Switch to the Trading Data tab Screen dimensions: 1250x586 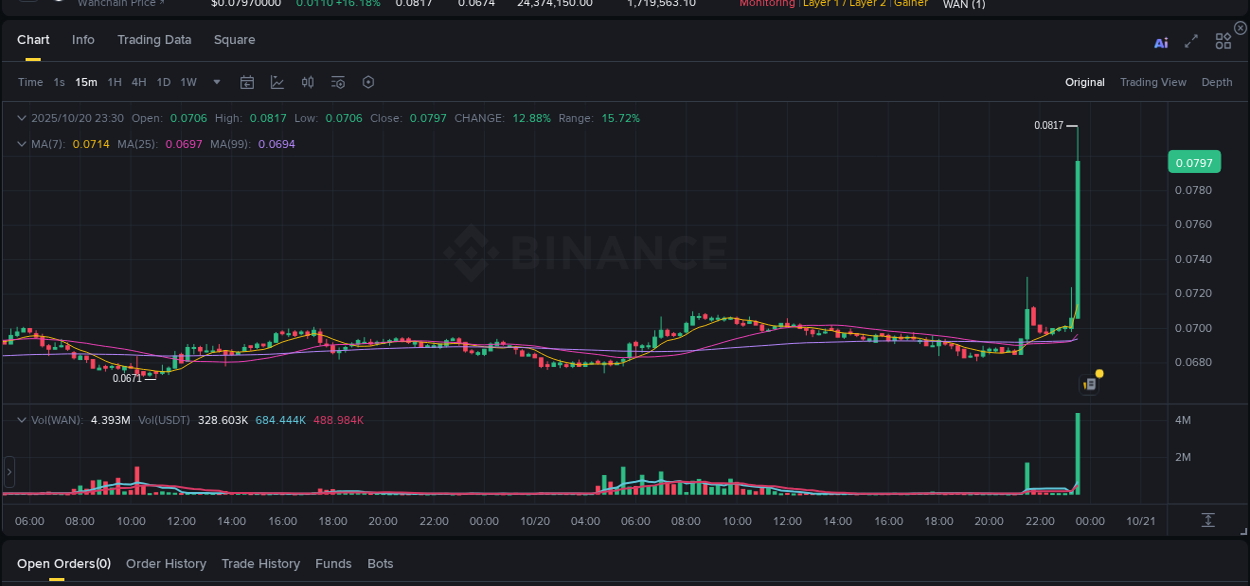click(x=154, y=40)
